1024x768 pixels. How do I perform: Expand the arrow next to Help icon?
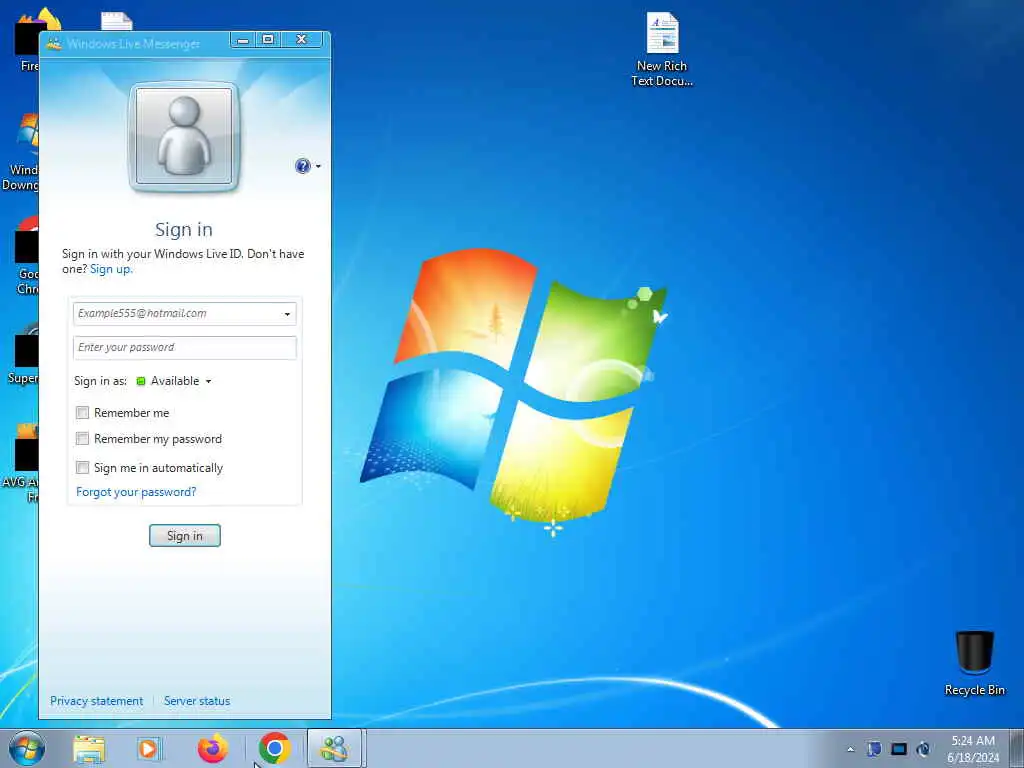tap(318, 167)
